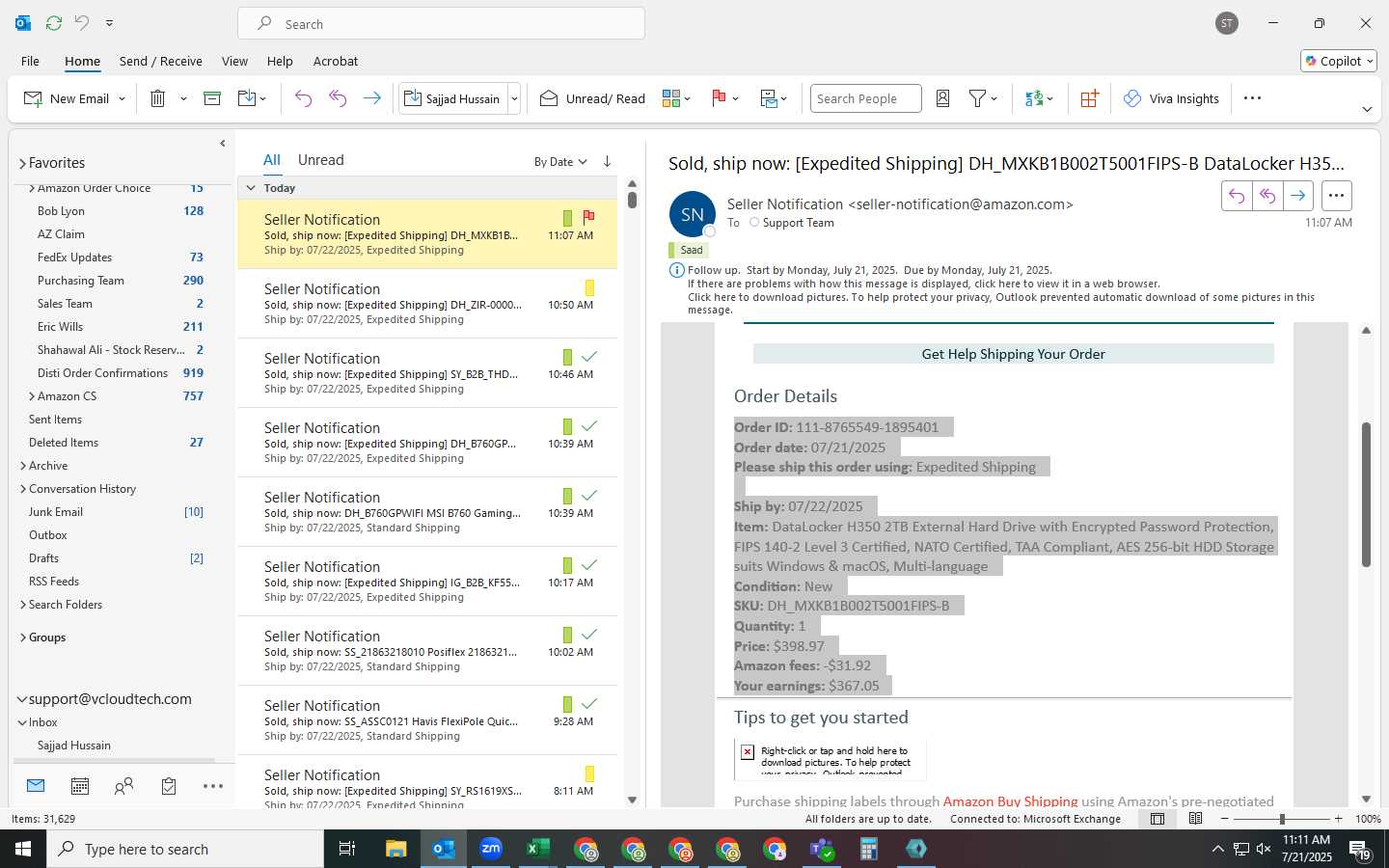Screen dimensions: 1389x868
Task: Click green category box on 10:46 AM message
Action: tap(567, 357)
